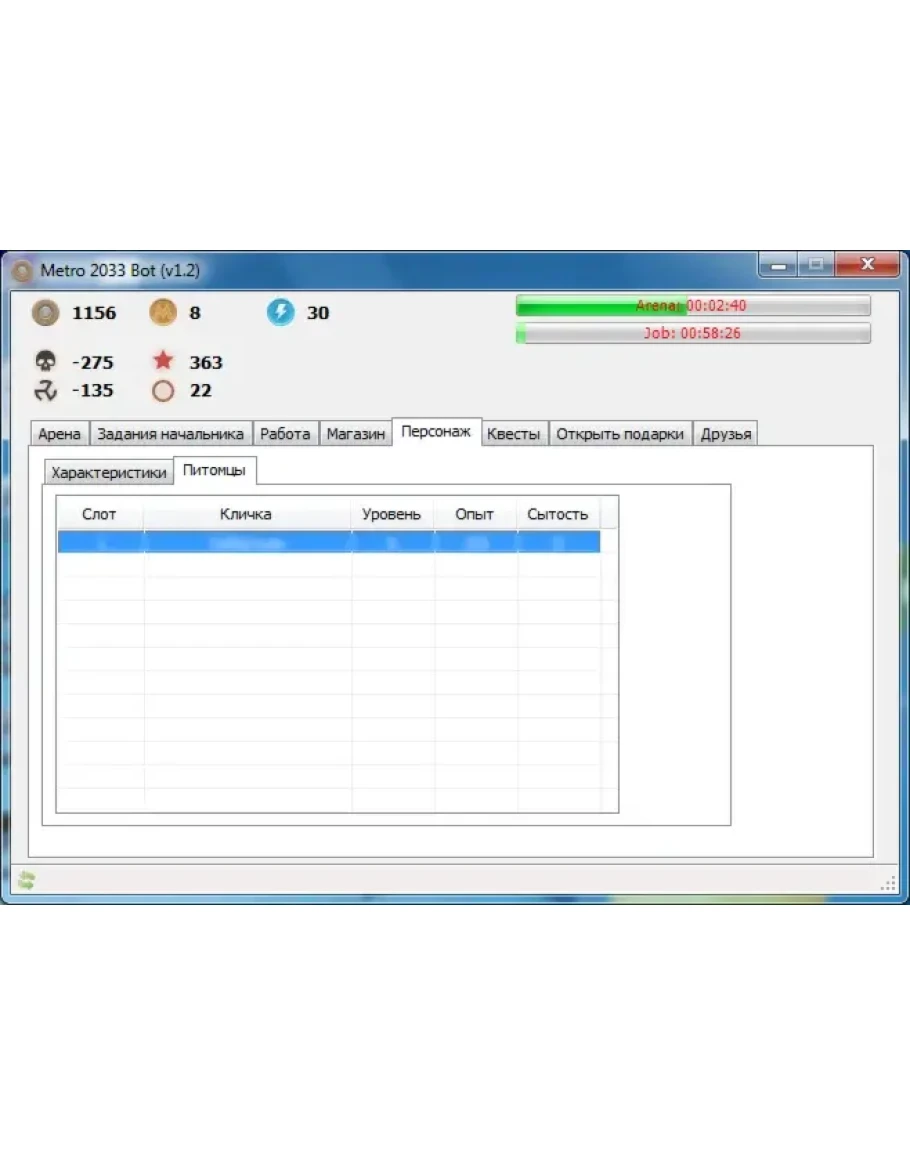Click the blue lightning energy icon
910x1155 pixels.
[280, 313]
